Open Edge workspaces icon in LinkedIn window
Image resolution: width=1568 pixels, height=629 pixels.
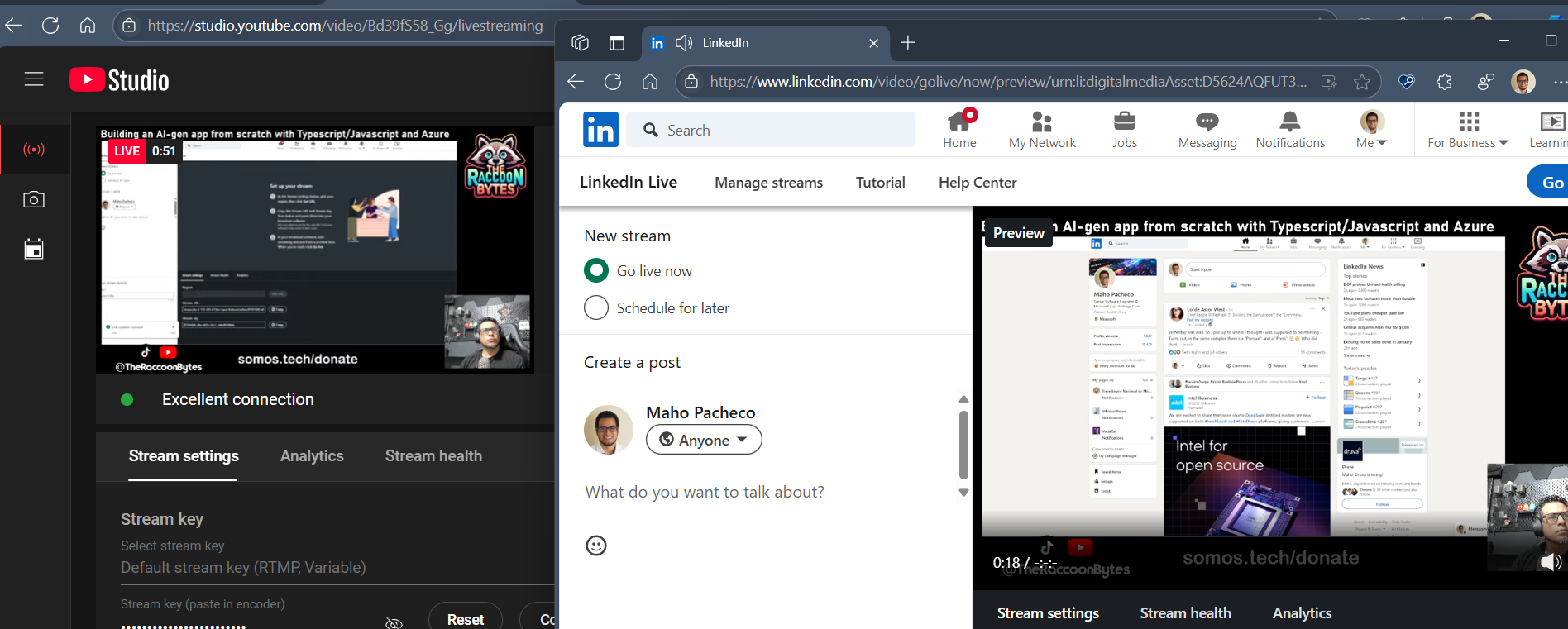(x=580, y=43)
